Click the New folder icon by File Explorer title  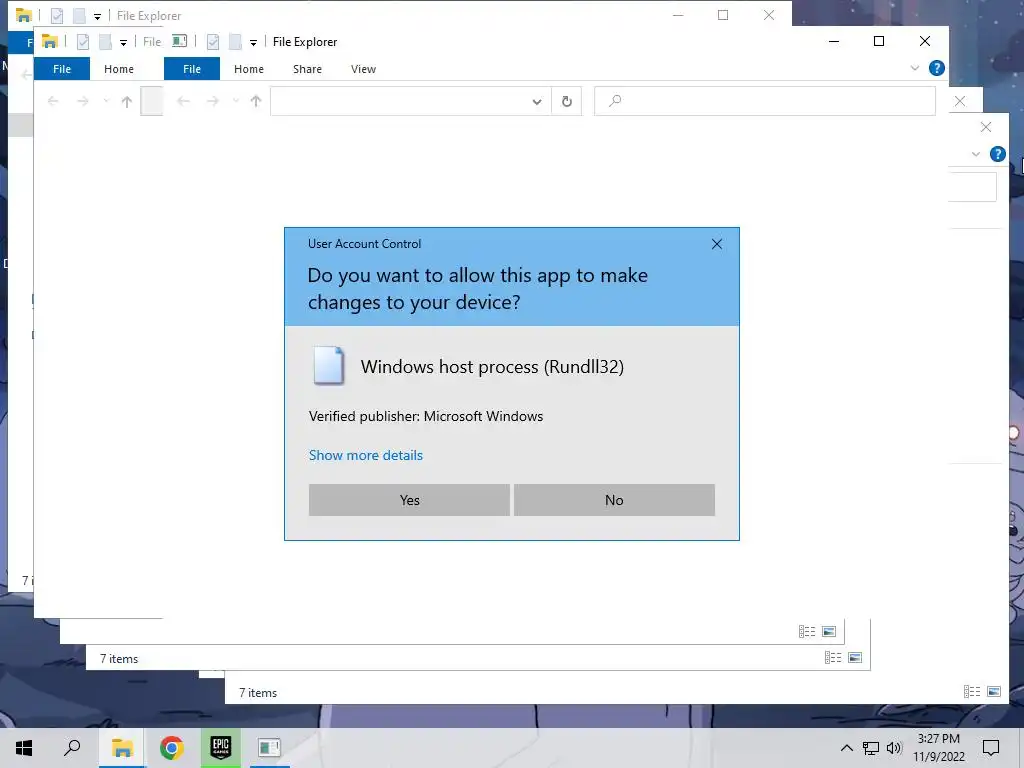point(235,42)
